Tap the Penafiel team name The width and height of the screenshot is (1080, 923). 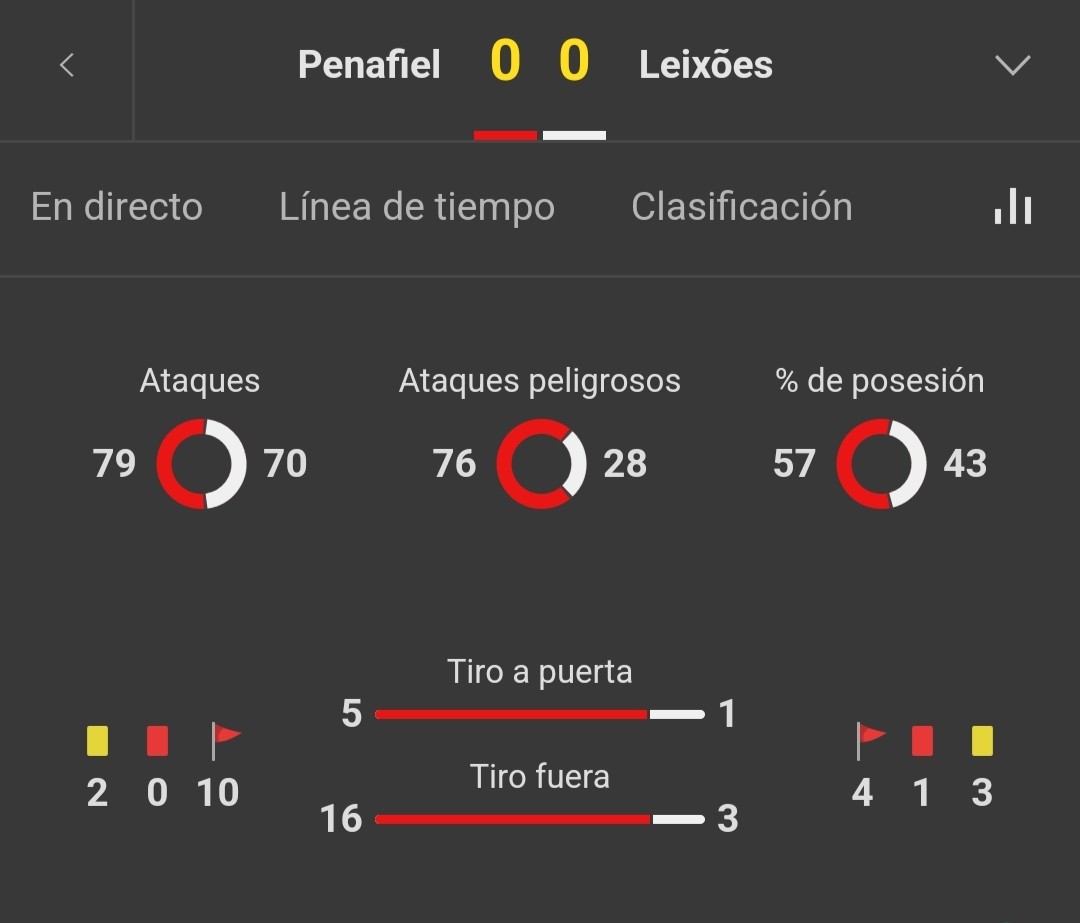tap(369, 65)
